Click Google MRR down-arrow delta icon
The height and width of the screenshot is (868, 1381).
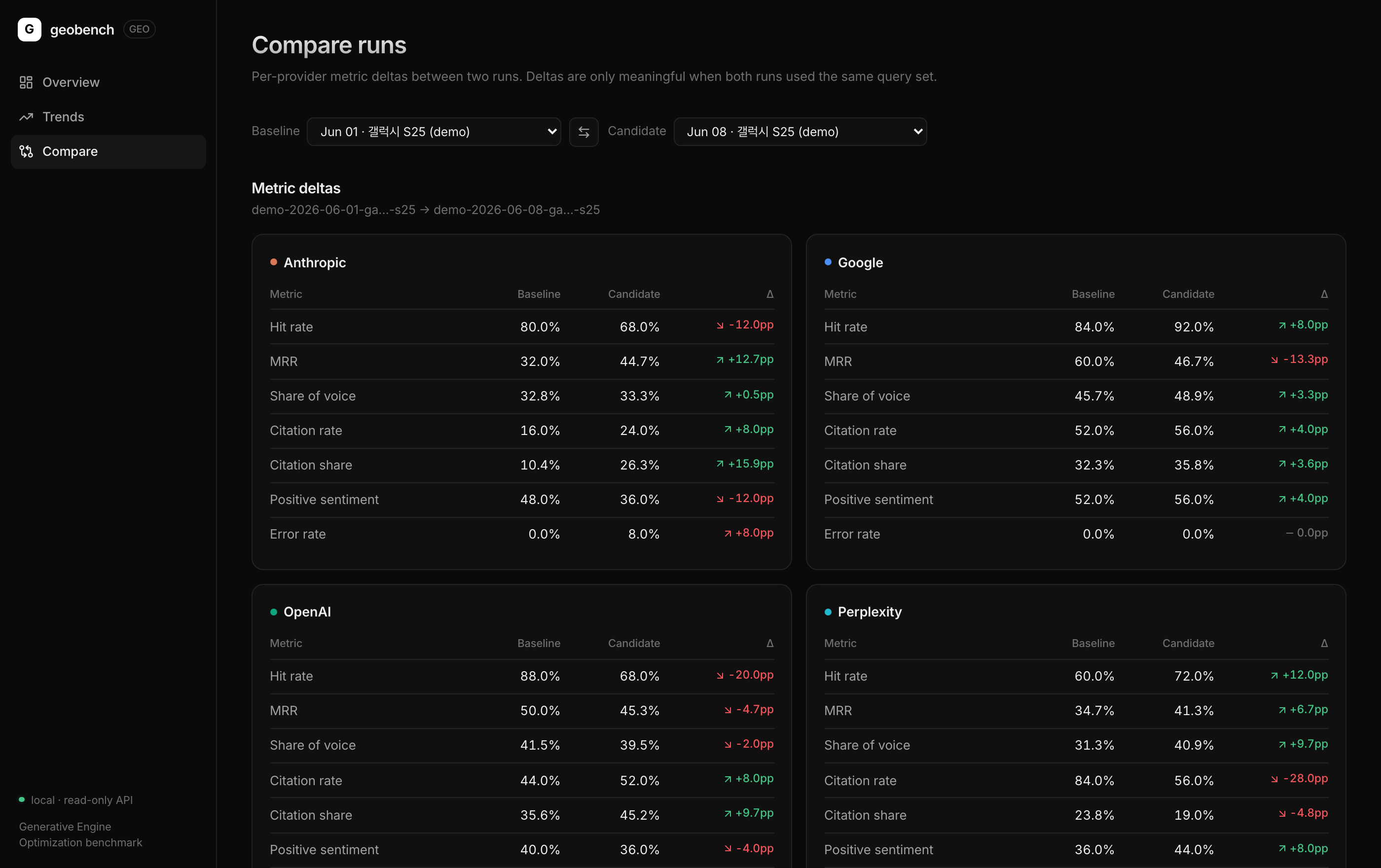pos(1274,360)
